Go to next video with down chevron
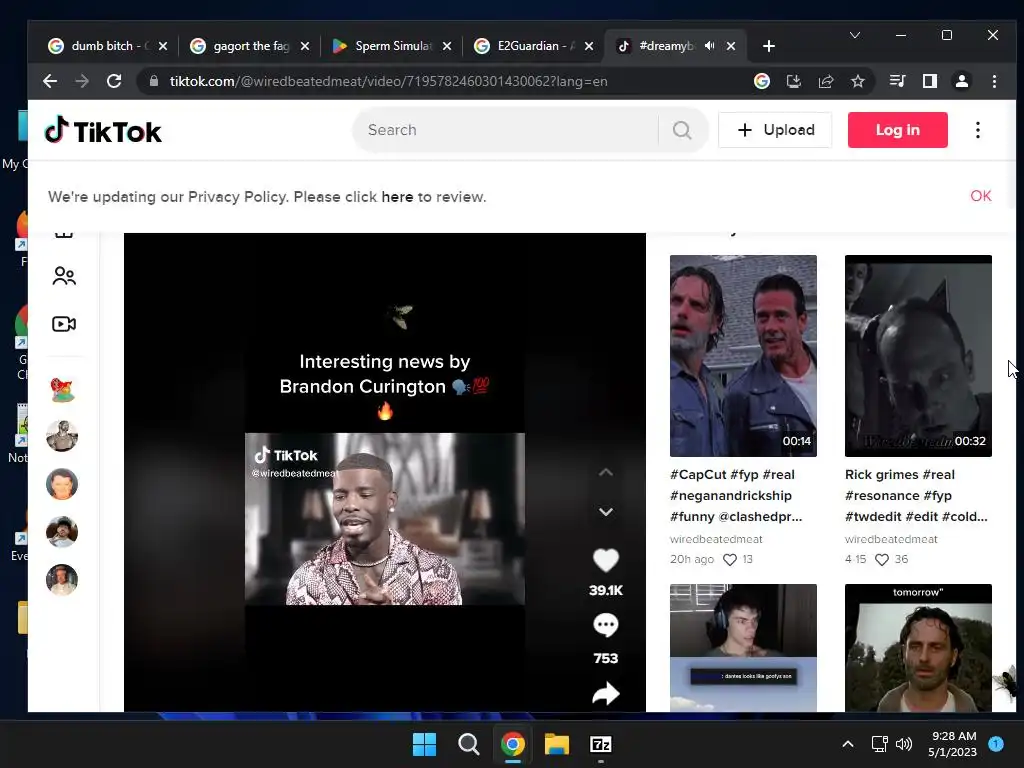The height and width of the screenshot is (768, 1024). tap(606, 511)
